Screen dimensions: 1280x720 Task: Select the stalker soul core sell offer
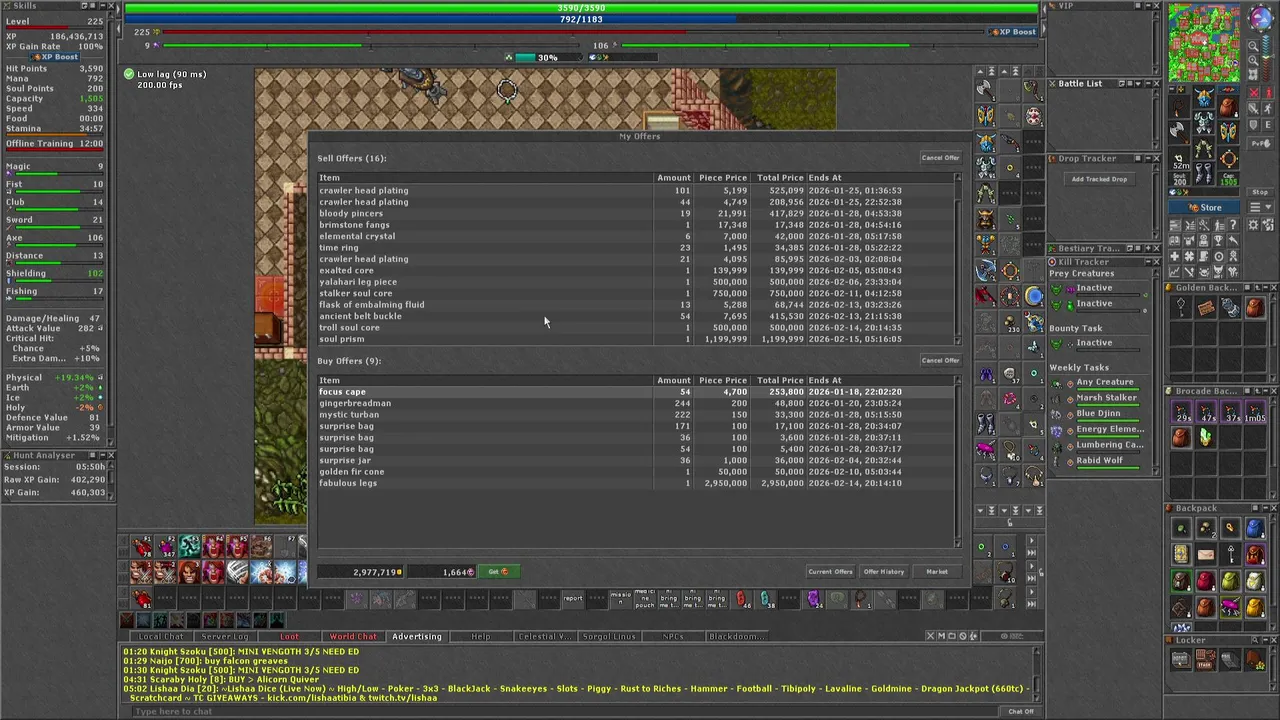(x=636, y=293)
